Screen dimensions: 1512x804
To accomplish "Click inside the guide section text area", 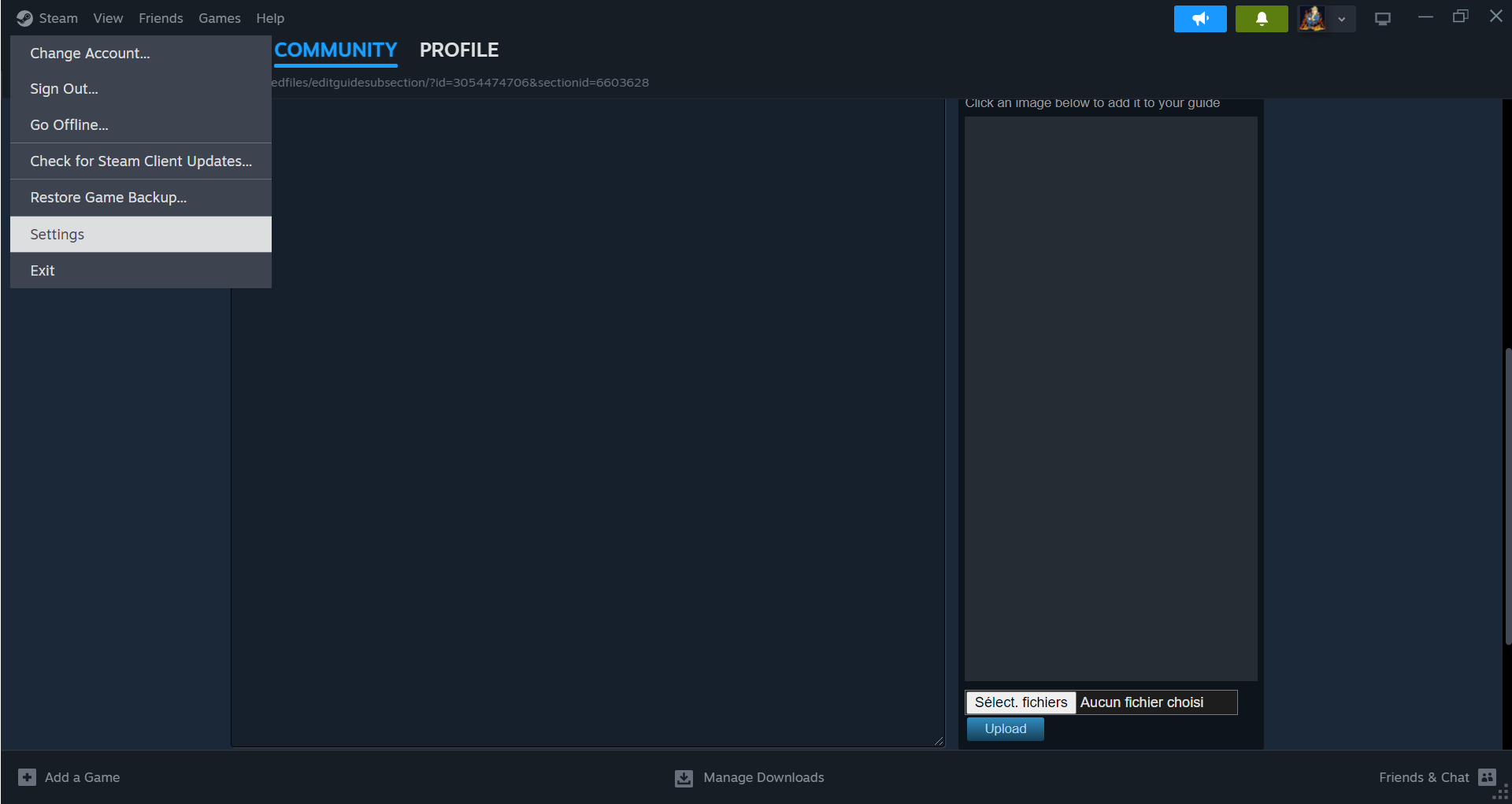I will (x=587, y=422).
